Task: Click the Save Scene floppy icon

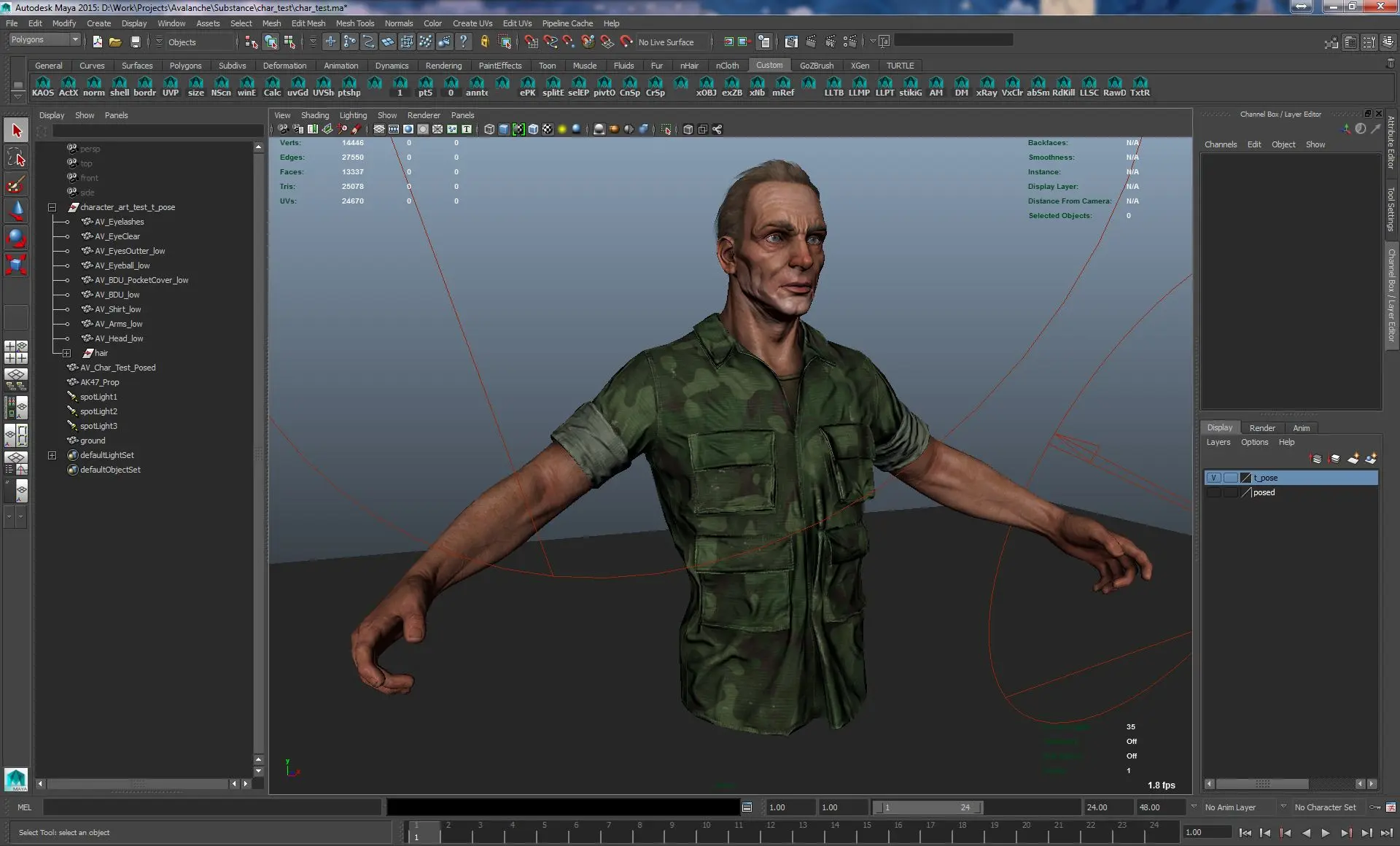Action: point(135,42)
